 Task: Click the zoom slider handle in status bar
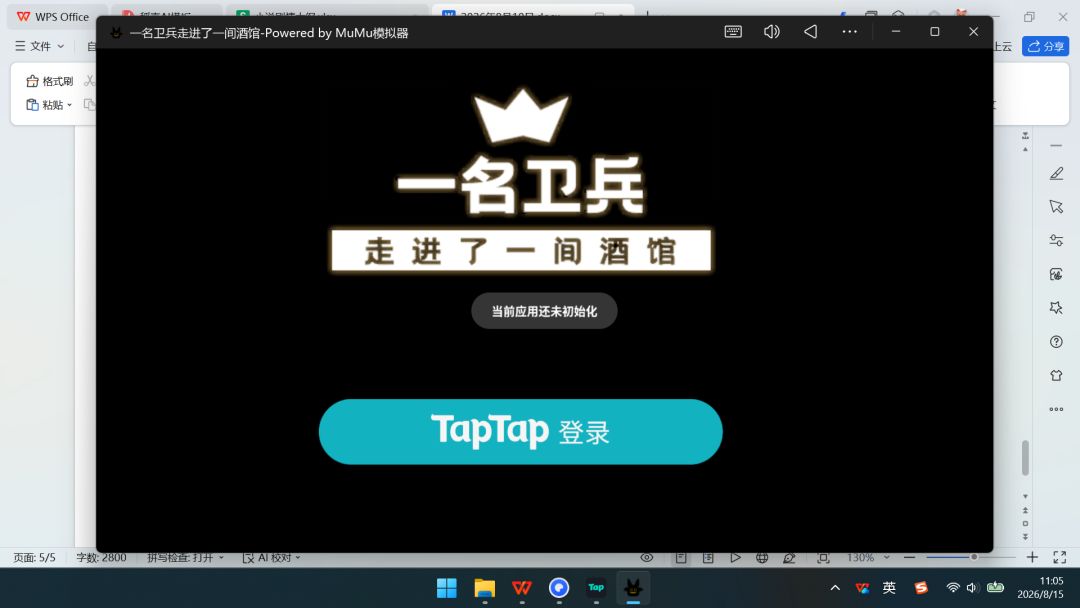click(974, 557)
